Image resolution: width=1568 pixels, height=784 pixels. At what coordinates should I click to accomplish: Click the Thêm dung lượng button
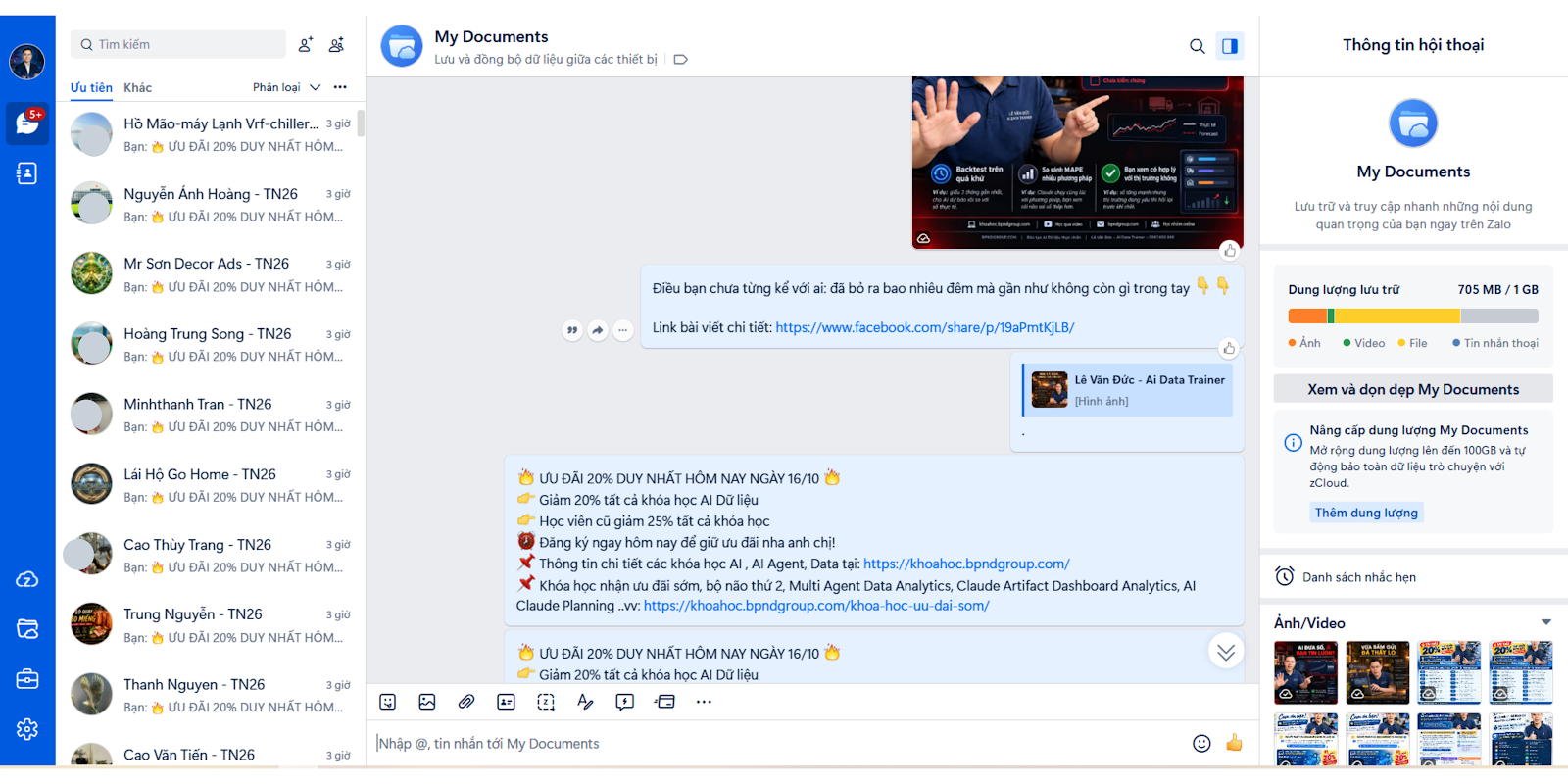coord(1366,513)
